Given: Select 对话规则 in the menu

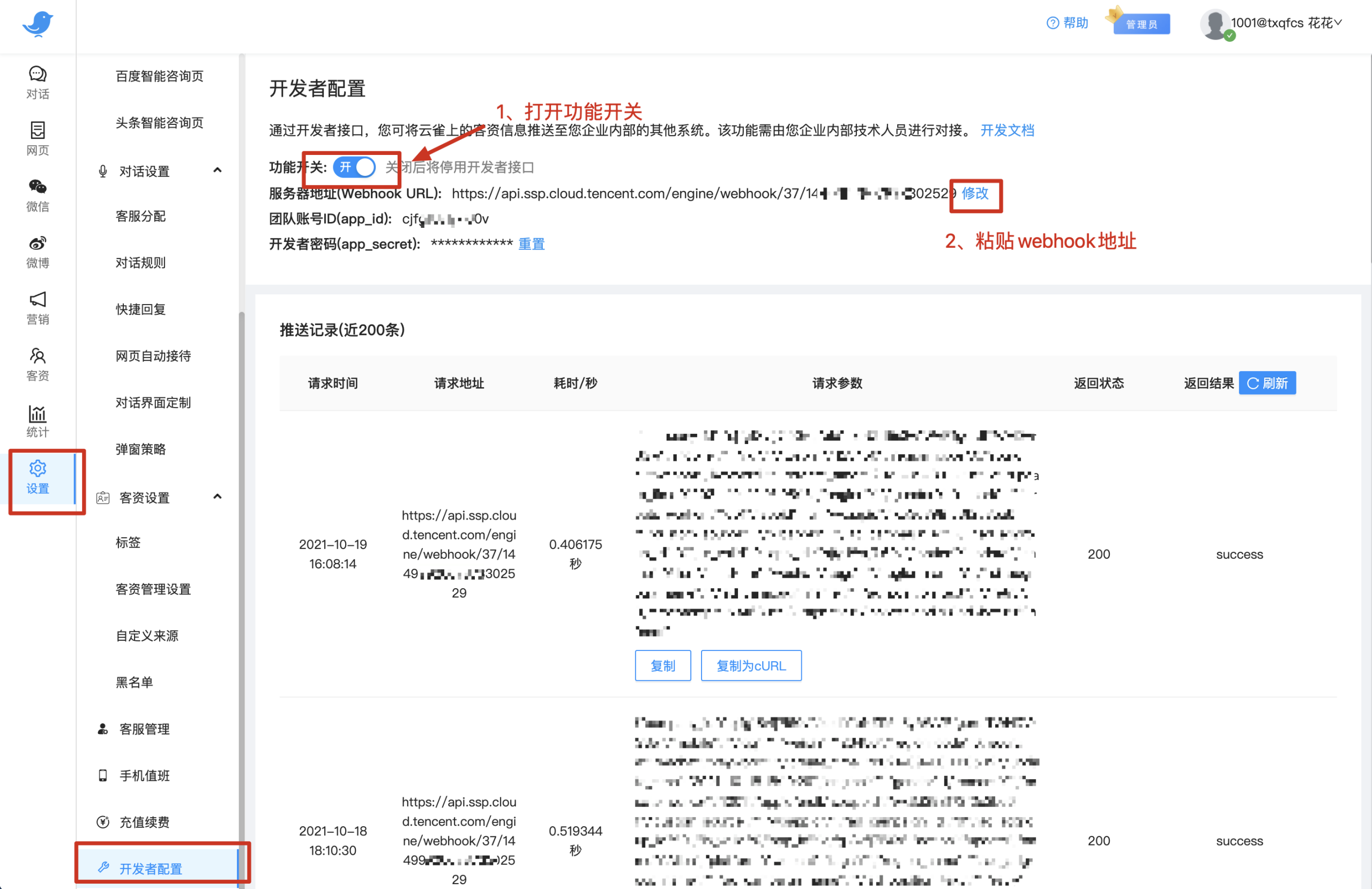Looking at the screenshot, I should coord(140,263).
